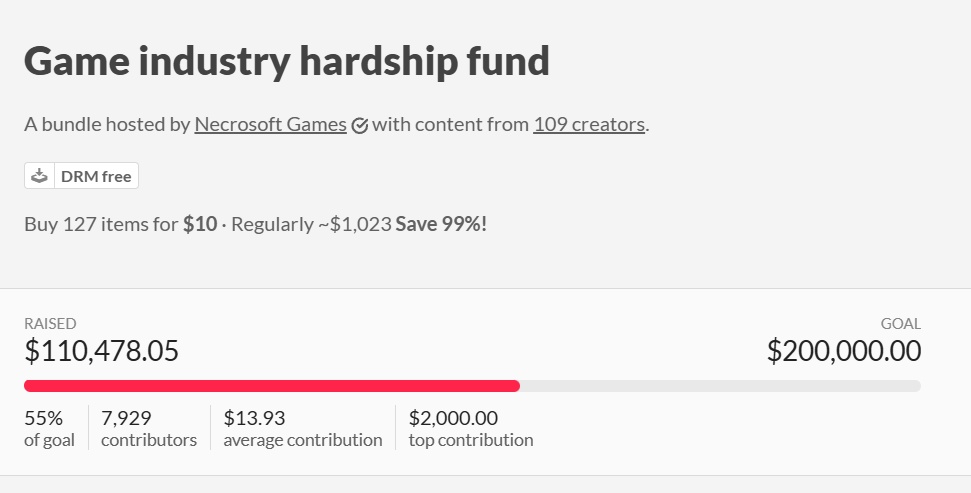971x493 pixels.
Task: Click the verified checkmark icon beside Necrosoft Games
Action: (x=360, y=126)
